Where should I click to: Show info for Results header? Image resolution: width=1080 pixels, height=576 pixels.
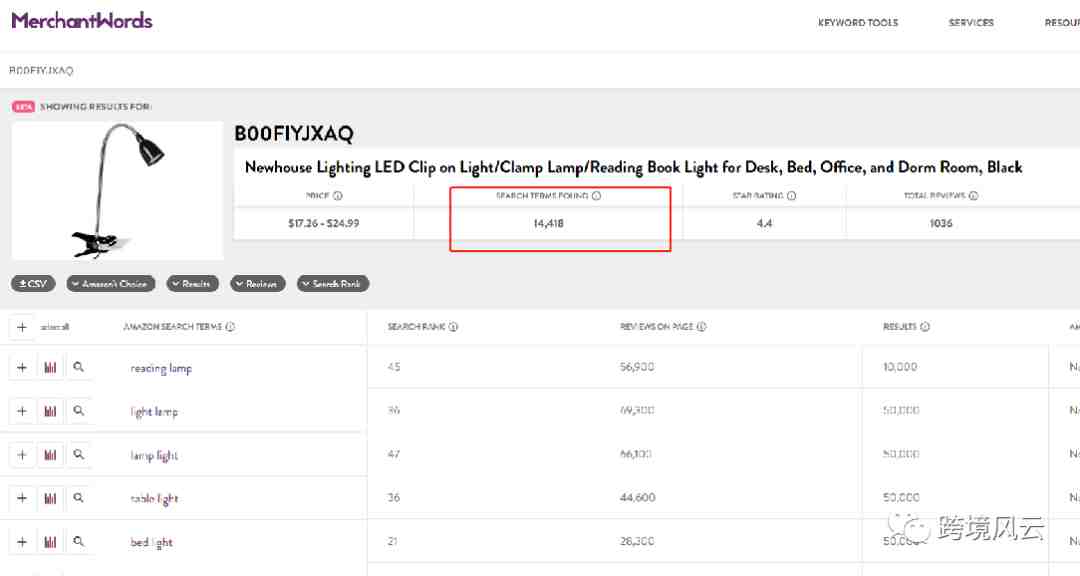tap(924, 327)
